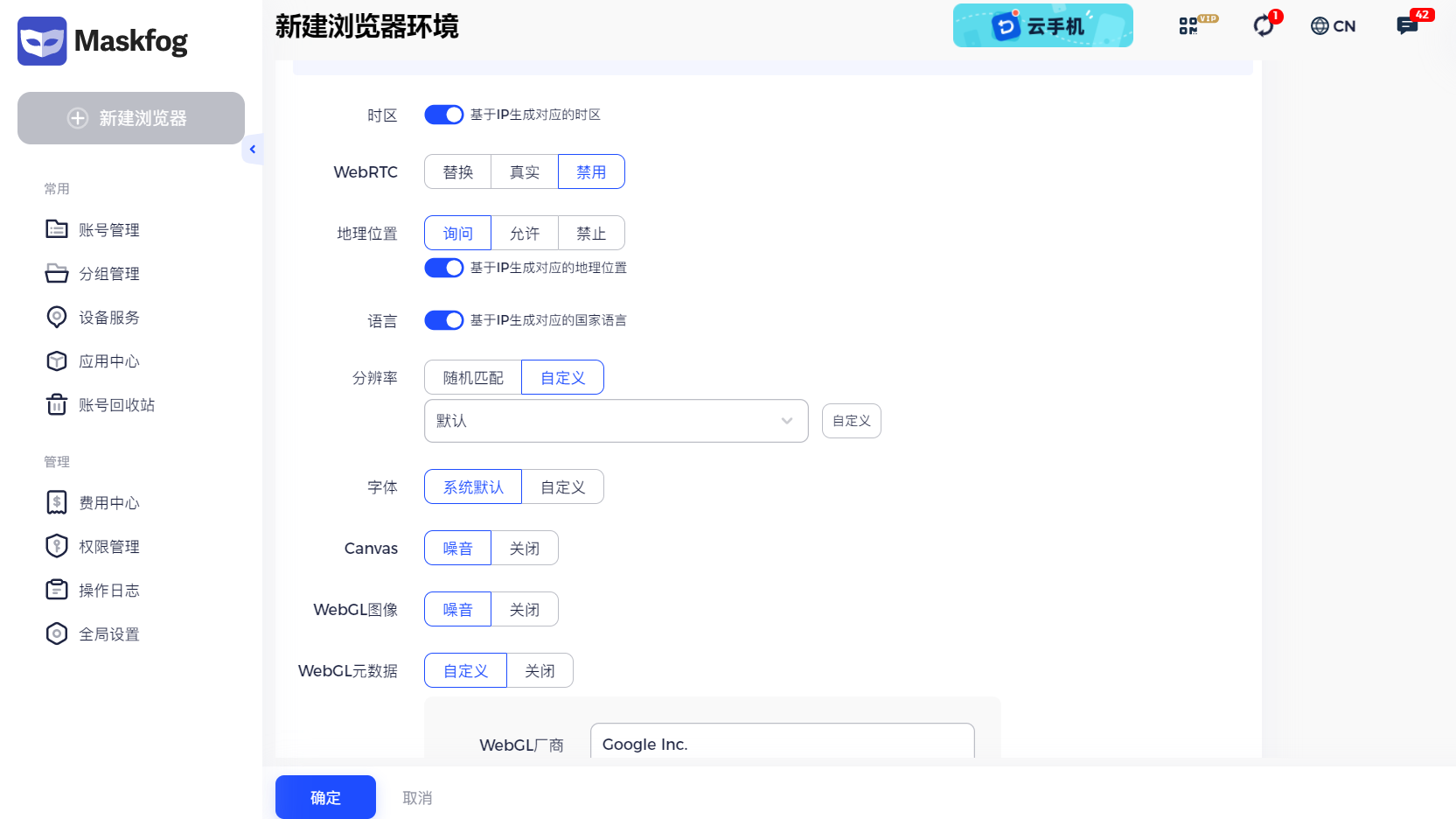Open 费用中心 menu item
Viewport: 1456px width, 819px height.
click(109, 503)
